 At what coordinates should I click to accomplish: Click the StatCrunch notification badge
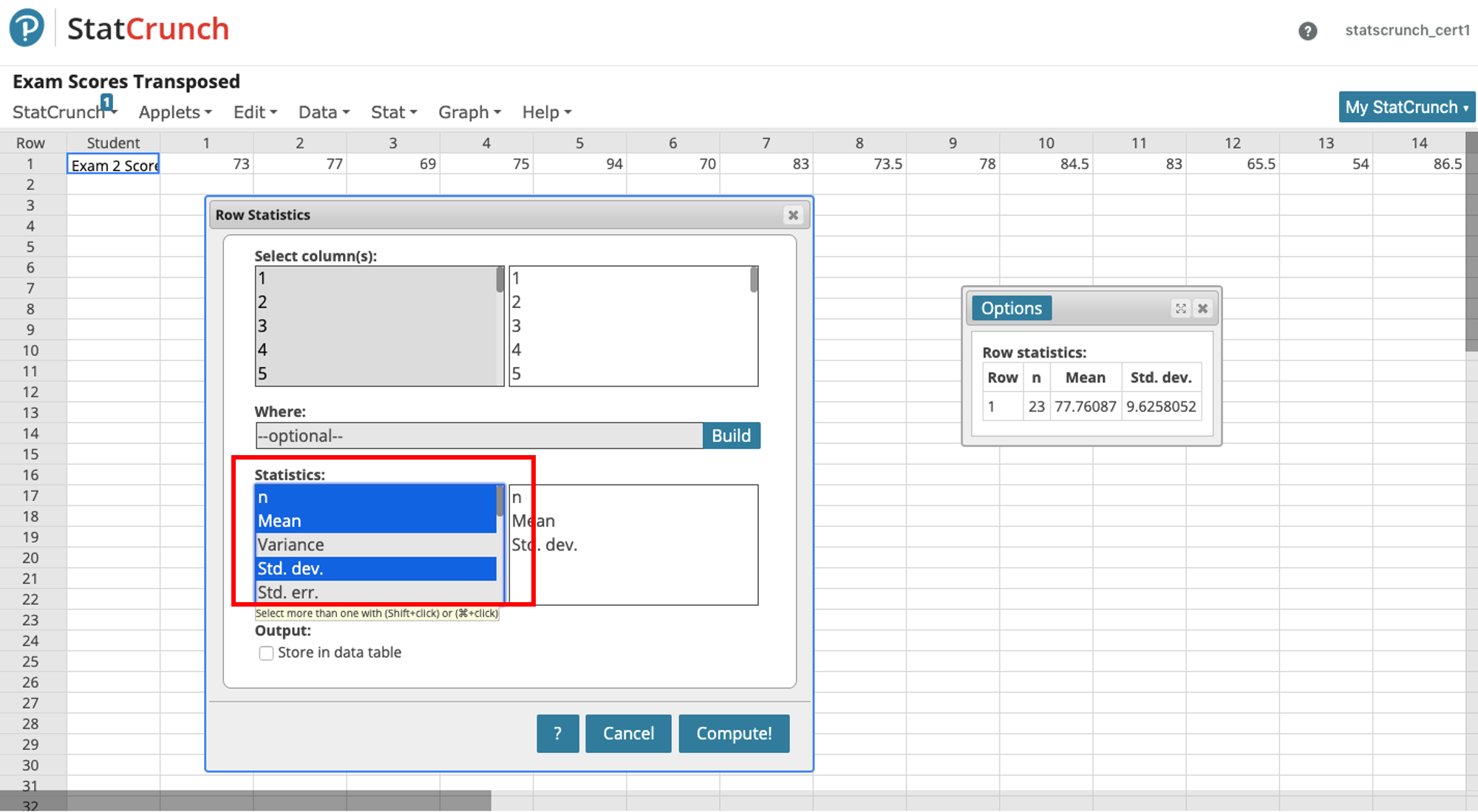click(x=107, y=102)
